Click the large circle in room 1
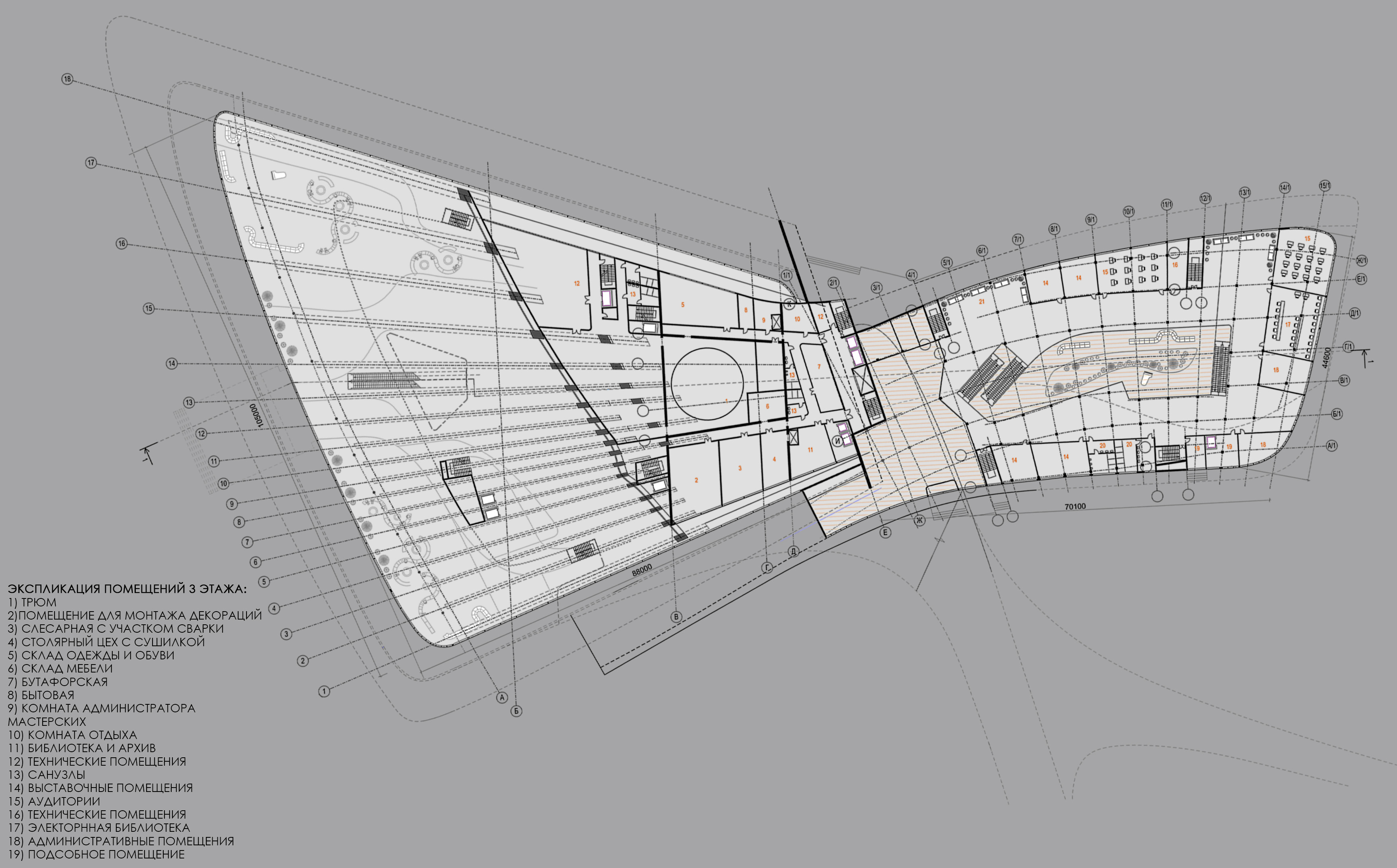 tap(707, 383)
